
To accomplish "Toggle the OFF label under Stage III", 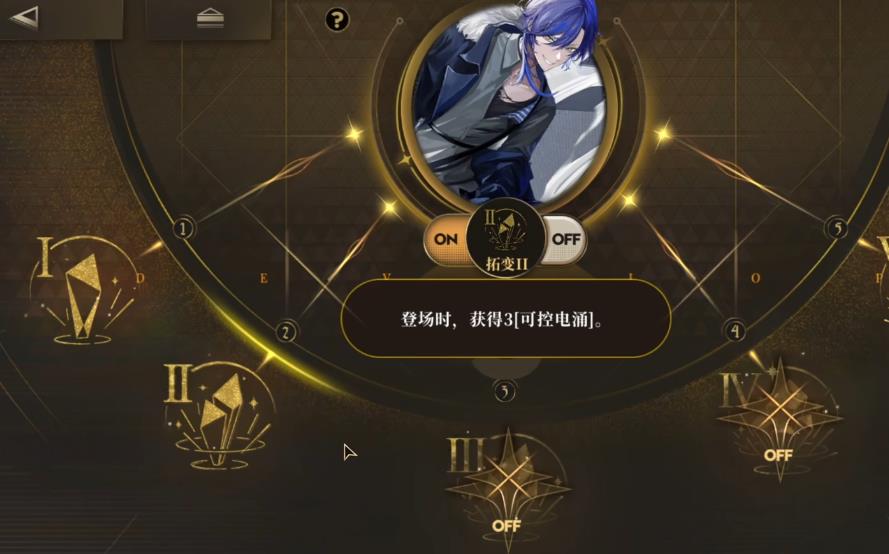I will [x=506, y=526].
